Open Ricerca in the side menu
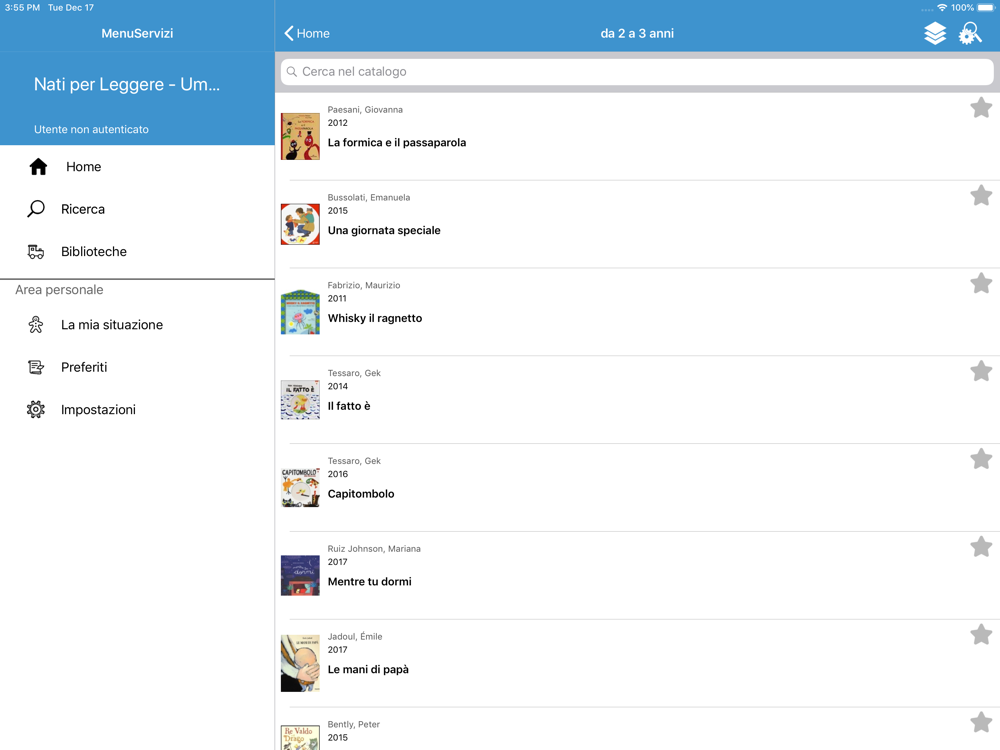 pos(137,209)
